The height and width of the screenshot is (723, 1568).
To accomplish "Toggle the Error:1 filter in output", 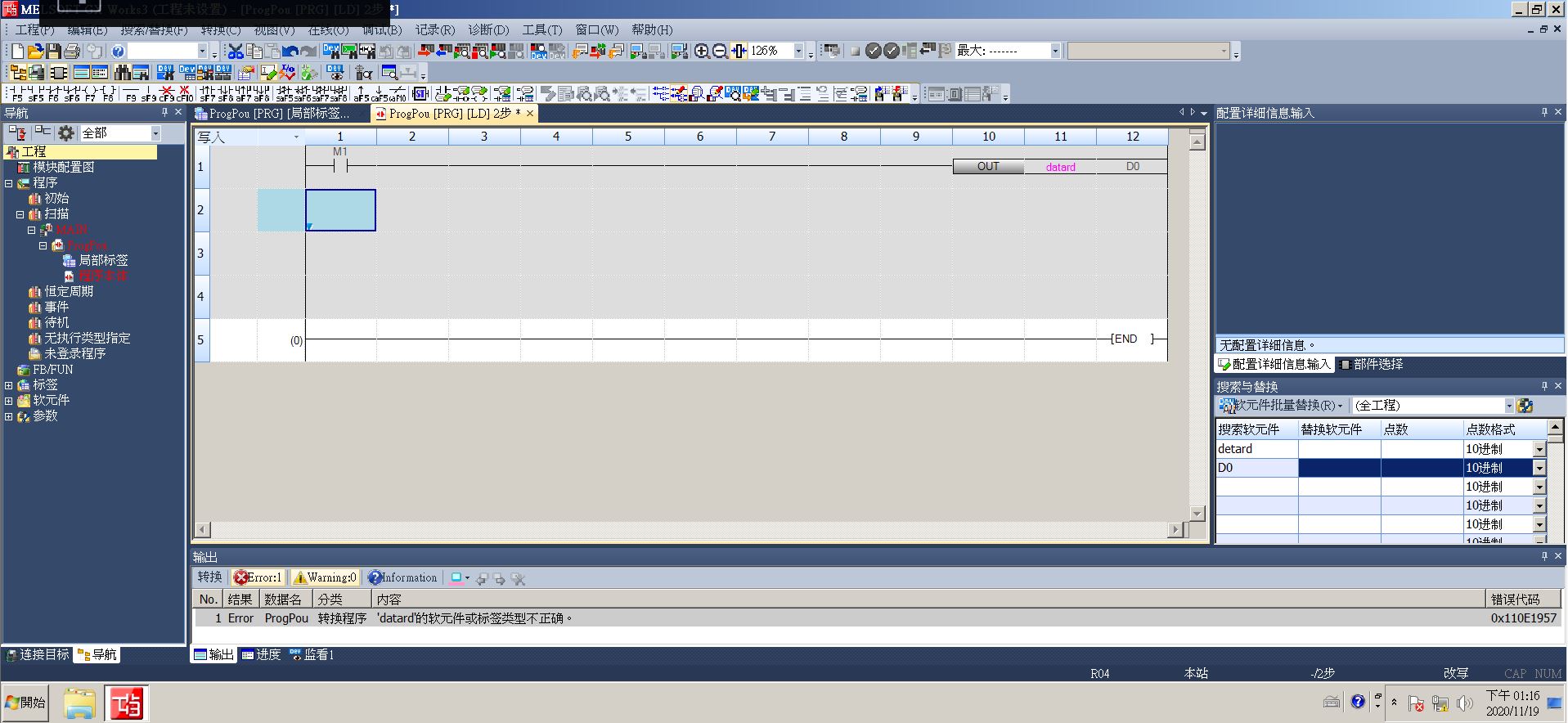I will (258, 577).
